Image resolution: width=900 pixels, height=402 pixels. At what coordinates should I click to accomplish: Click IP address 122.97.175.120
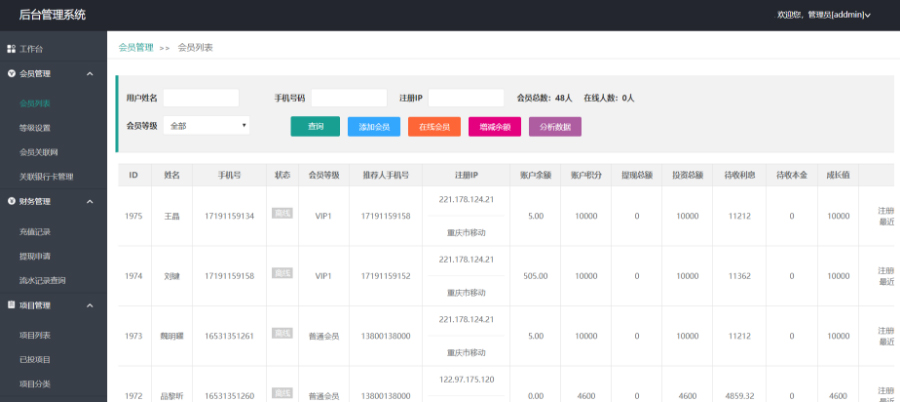coord(466,380)
